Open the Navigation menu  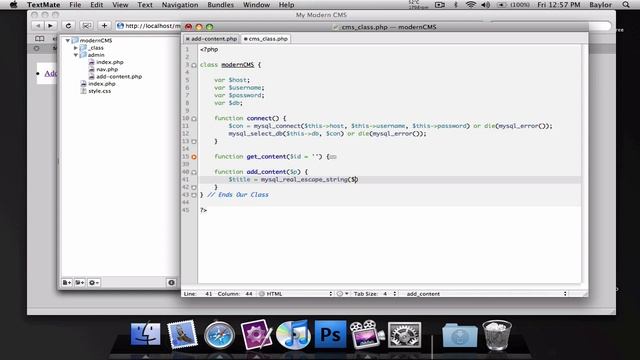(180, 5)
